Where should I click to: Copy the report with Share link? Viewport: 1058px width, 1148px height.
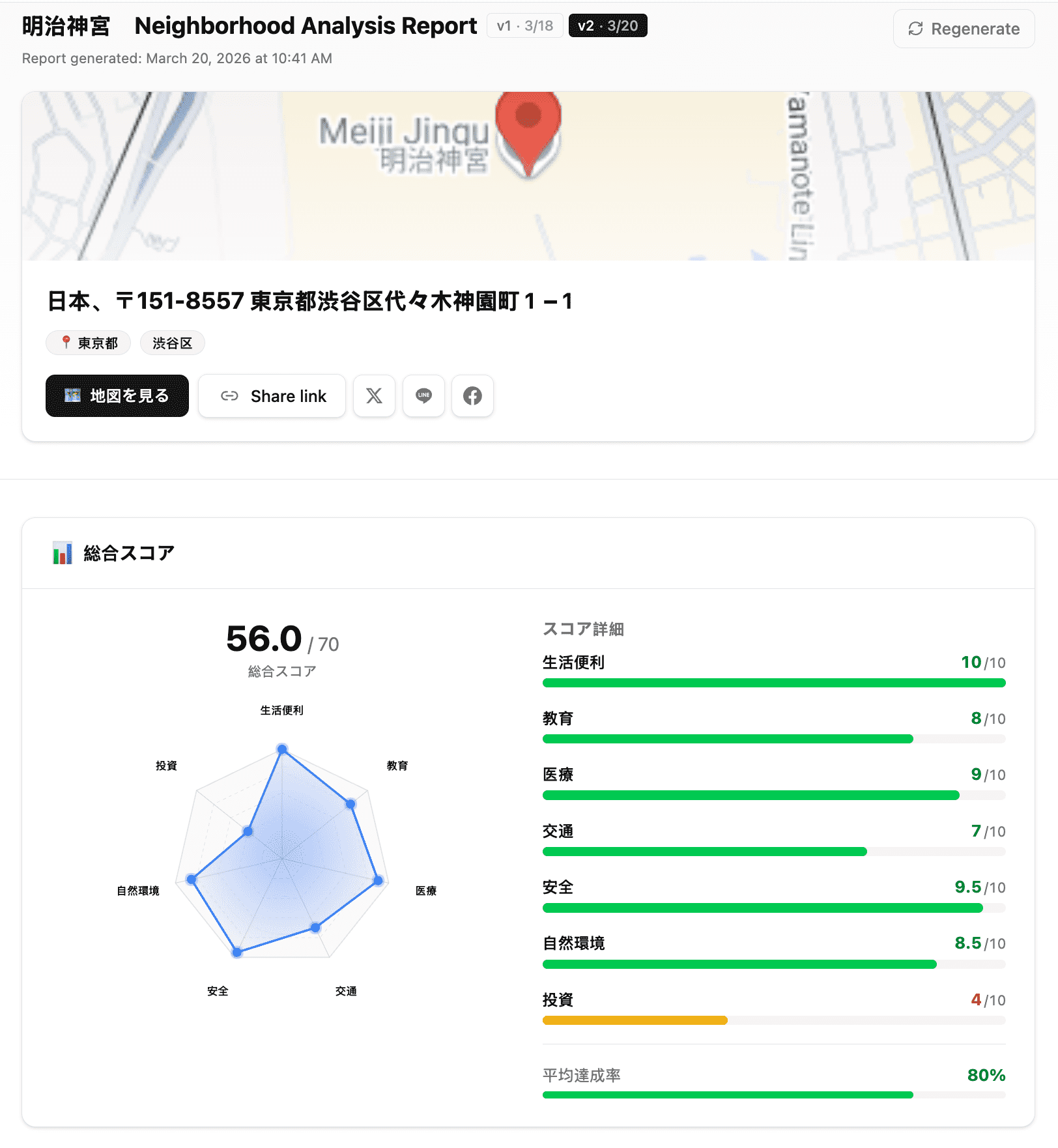(x=272, y=395)
